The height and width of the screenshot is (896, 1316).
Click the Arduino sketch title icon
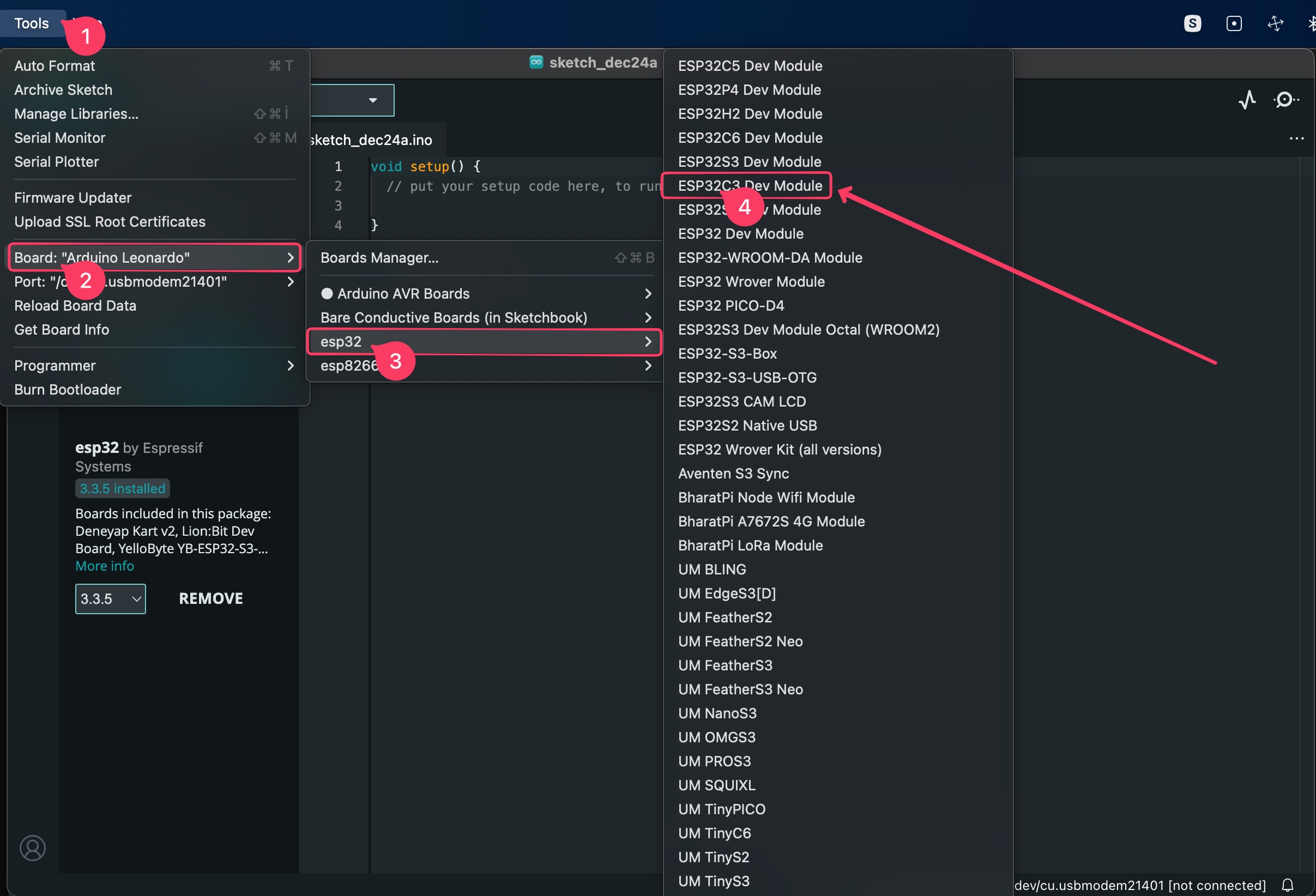[x=536, y=62]
